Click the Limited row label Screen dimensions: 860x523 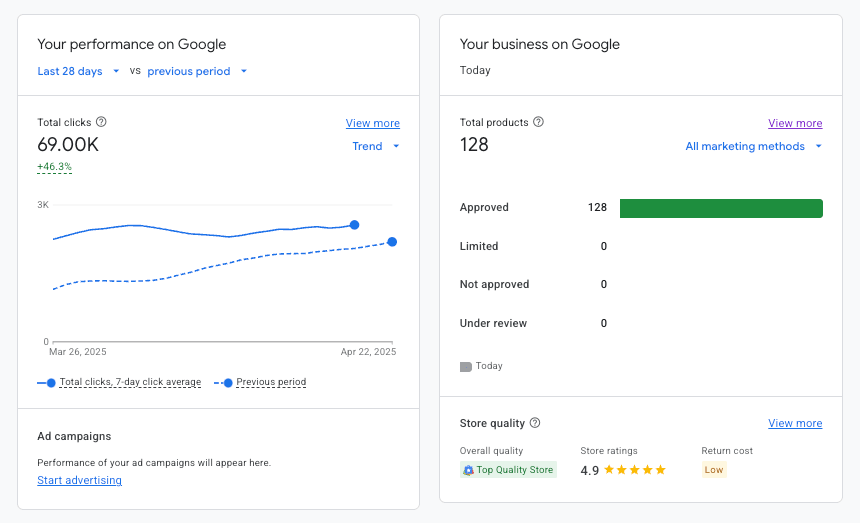click(x=479, y=246)
